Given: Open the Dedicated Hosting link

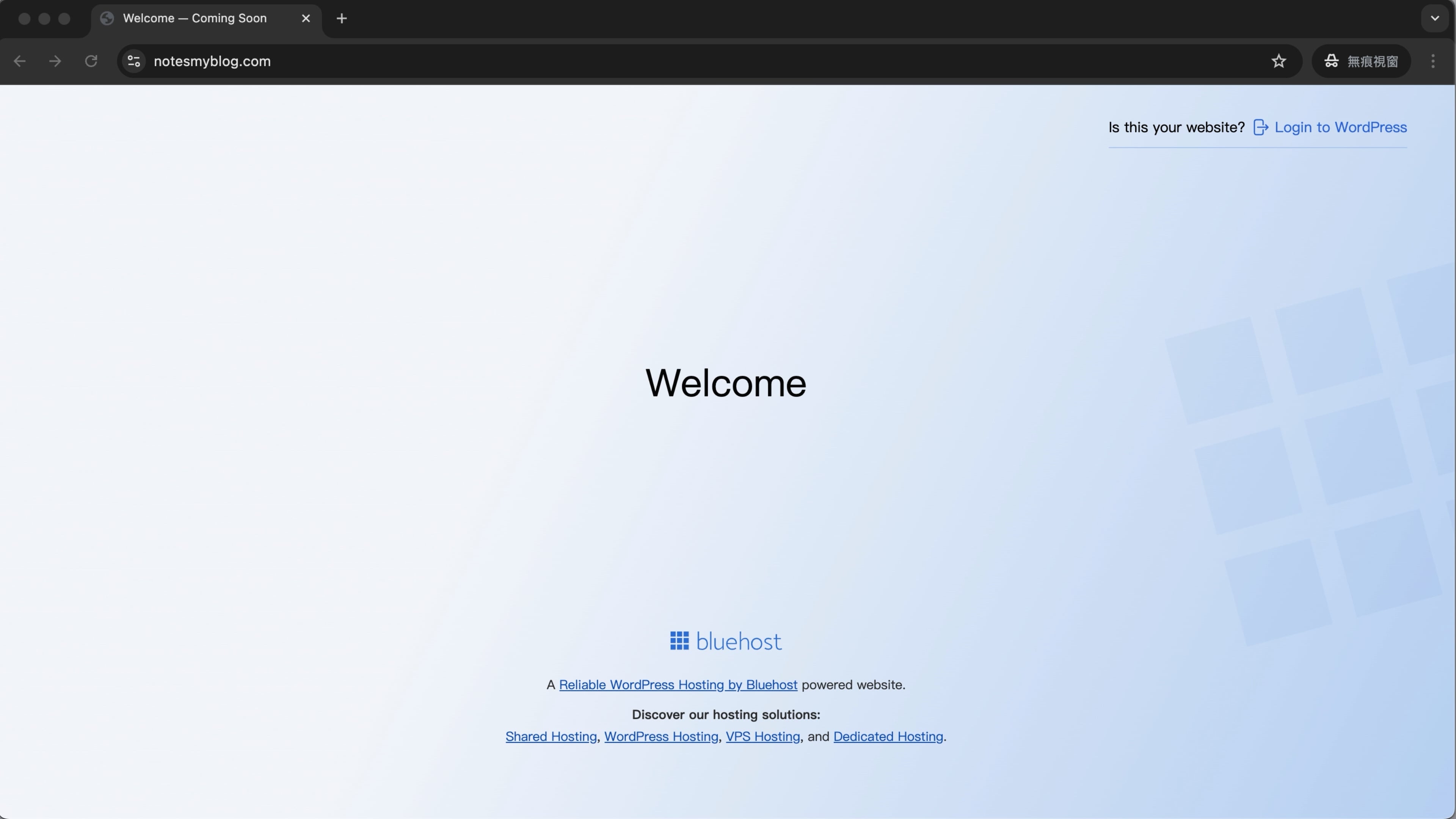Looking at the screenshot, I should coord(888,737).
